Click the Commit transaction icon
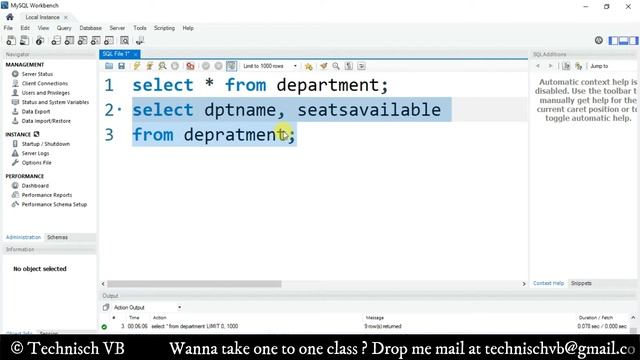Image resolution: width=640 pixels, height=360 pixels. click(206, 66)
